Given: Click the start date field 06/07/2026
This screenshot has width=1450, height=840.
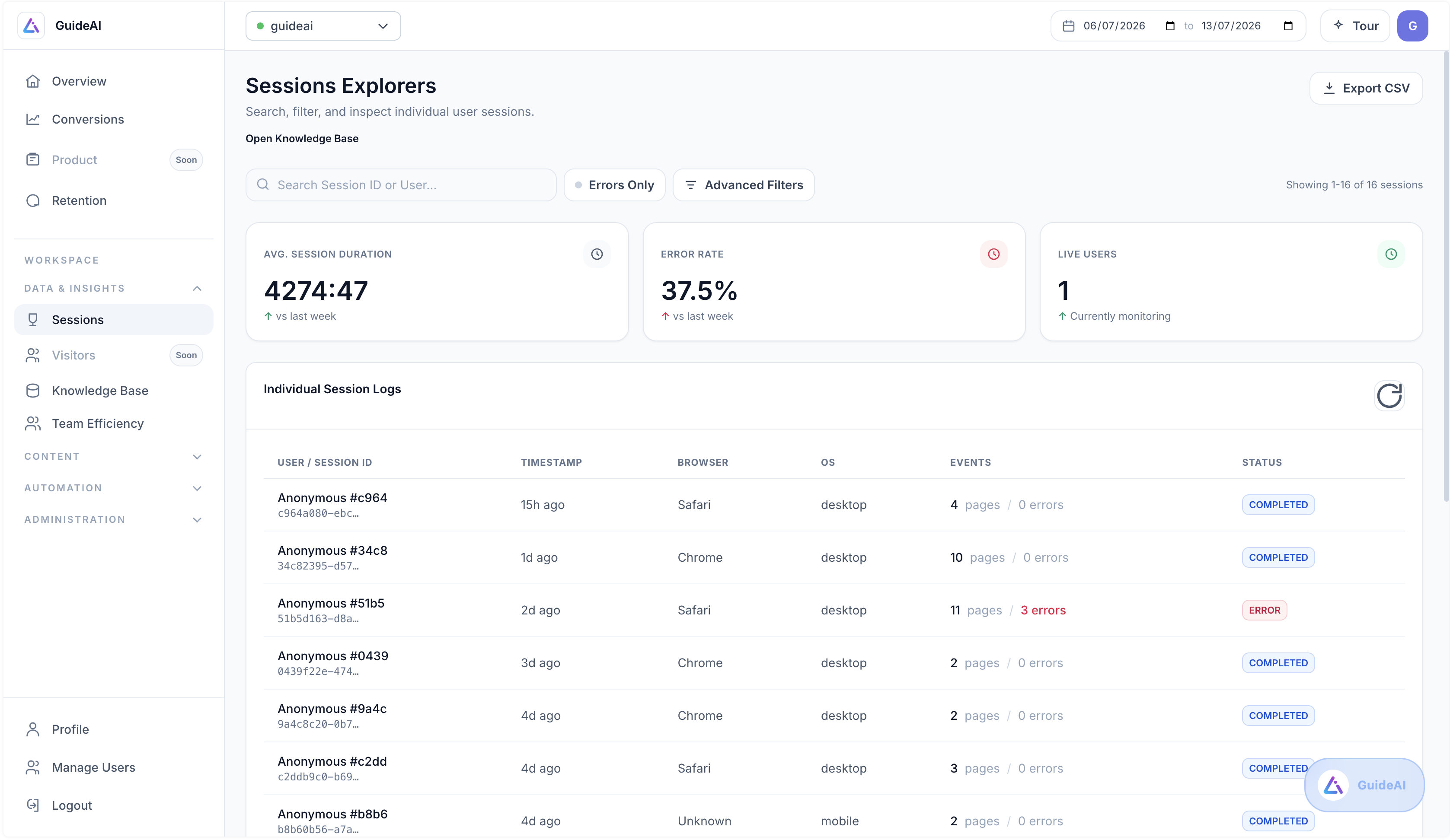Looking at the screenshot, I should pos(1129,26).
